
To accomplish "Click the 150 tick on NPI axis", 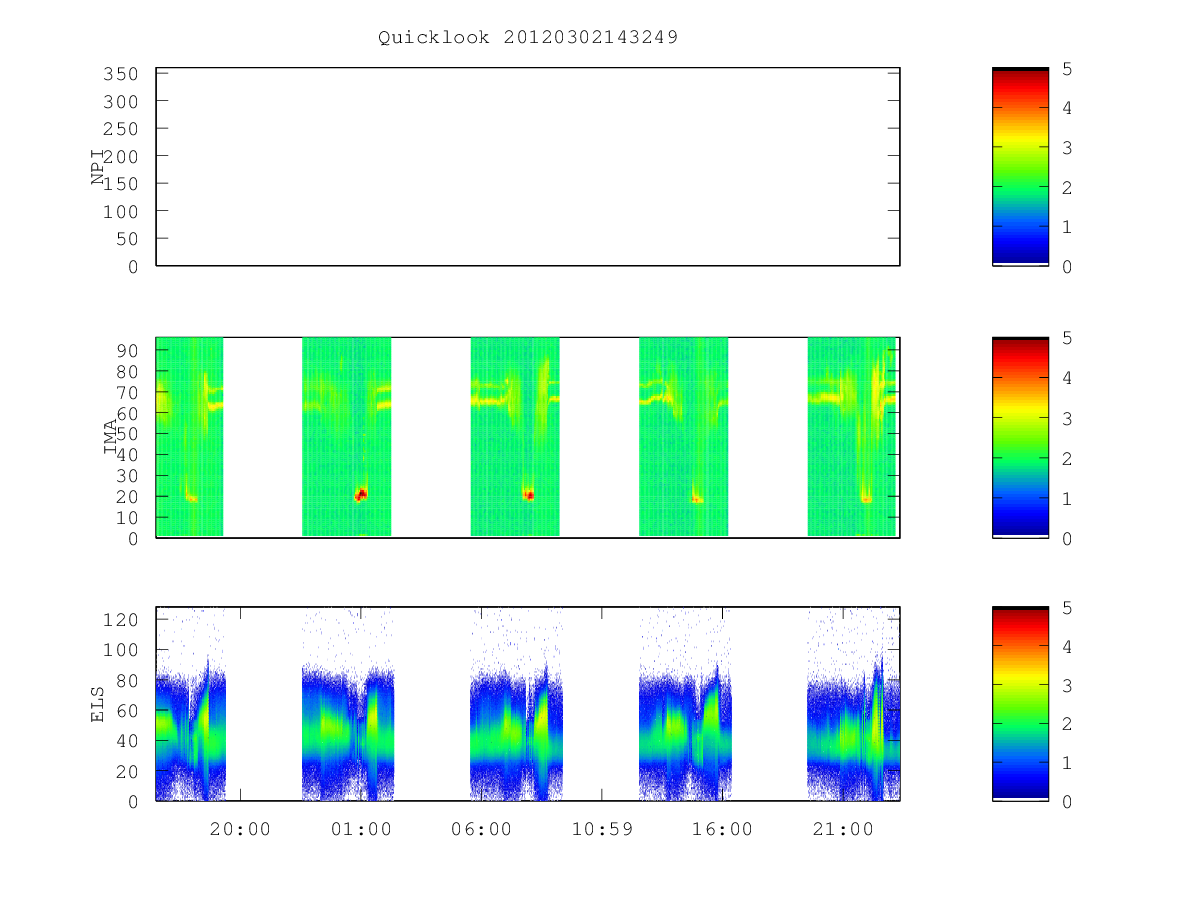I will pos(122,184).
